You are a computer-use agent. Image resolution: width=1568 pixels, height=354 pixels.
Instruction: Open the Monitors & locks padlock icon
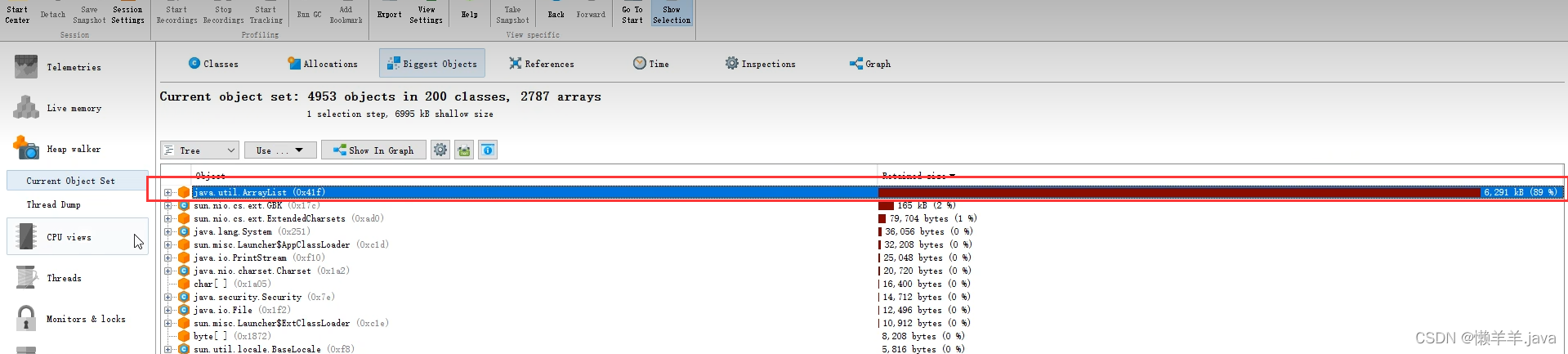(x=26, y=318)
